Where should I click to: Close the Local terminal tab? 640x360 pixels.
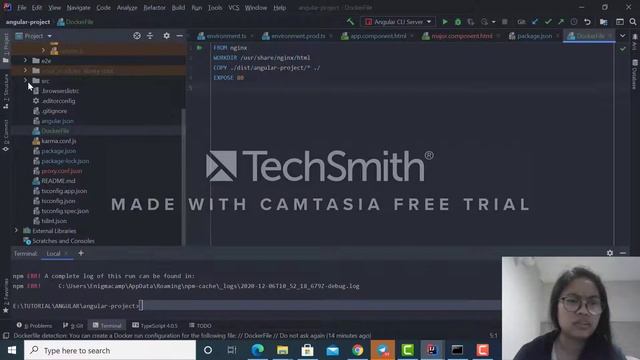click(66, 253)
